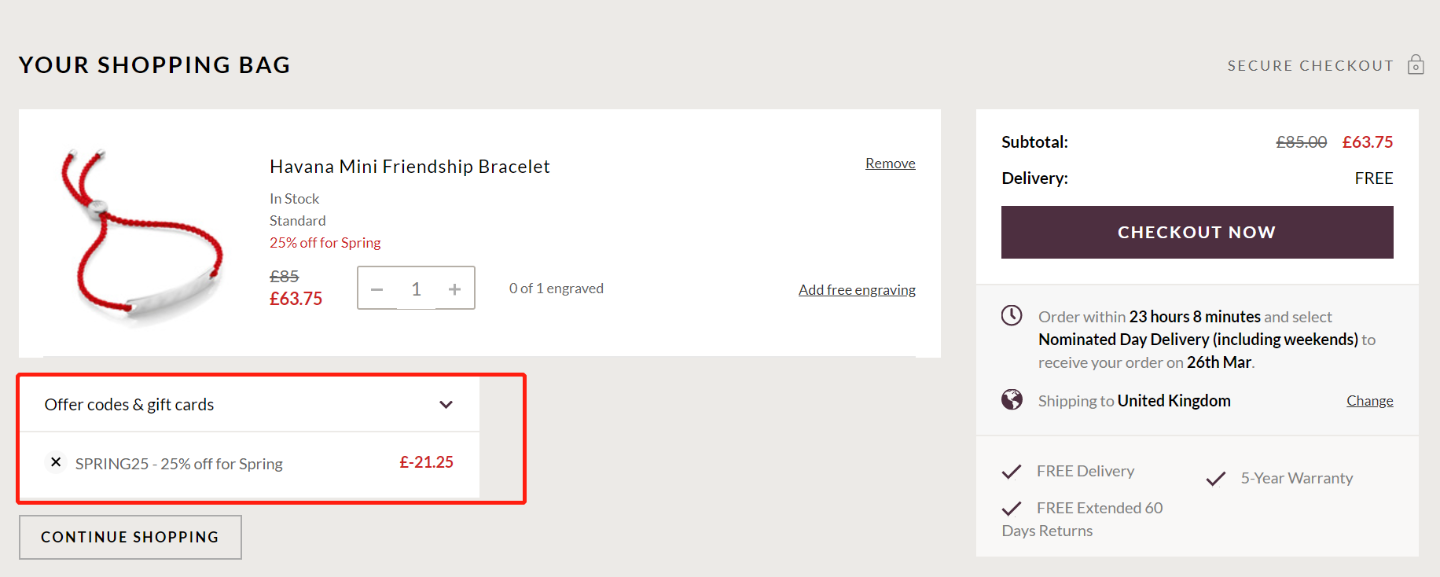
Task: Click the Continue Shopping button
Action: (130, 537)
